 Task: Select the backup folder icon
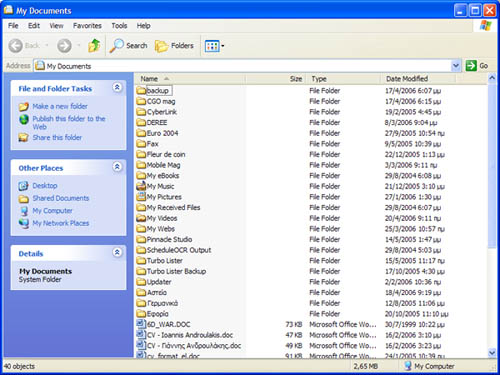(x=141, y=90)
